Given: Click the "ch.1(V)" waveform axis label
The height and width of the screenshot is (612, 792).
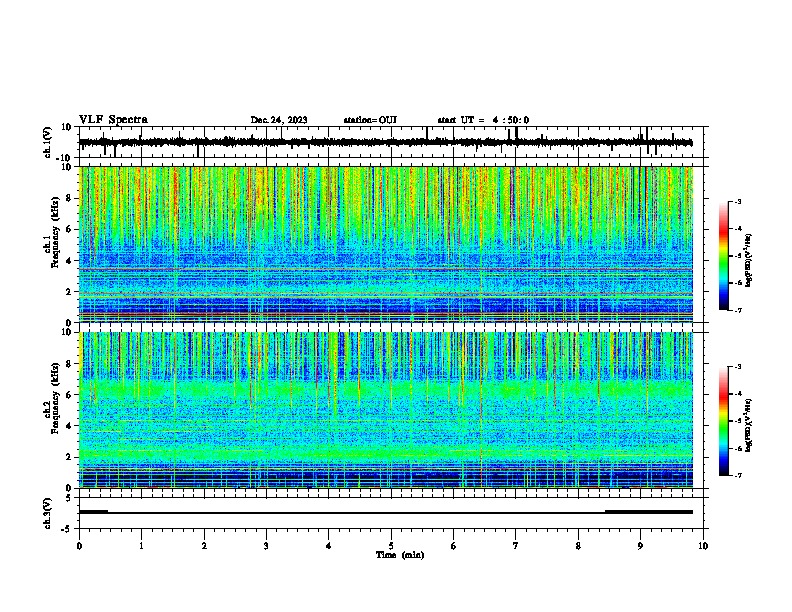Looking at the screenshot, I should point(48,142).
